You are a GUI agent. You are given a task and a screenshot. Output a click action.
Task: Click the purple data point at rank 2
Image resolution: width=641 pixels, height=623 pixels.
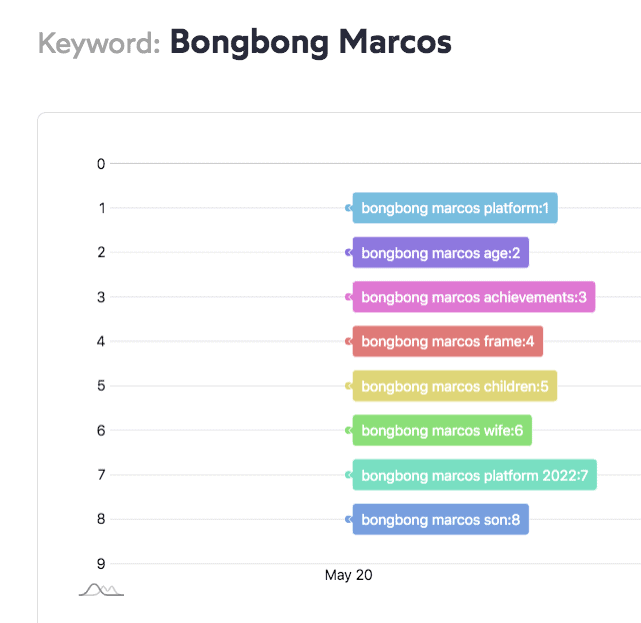[348, 253]
